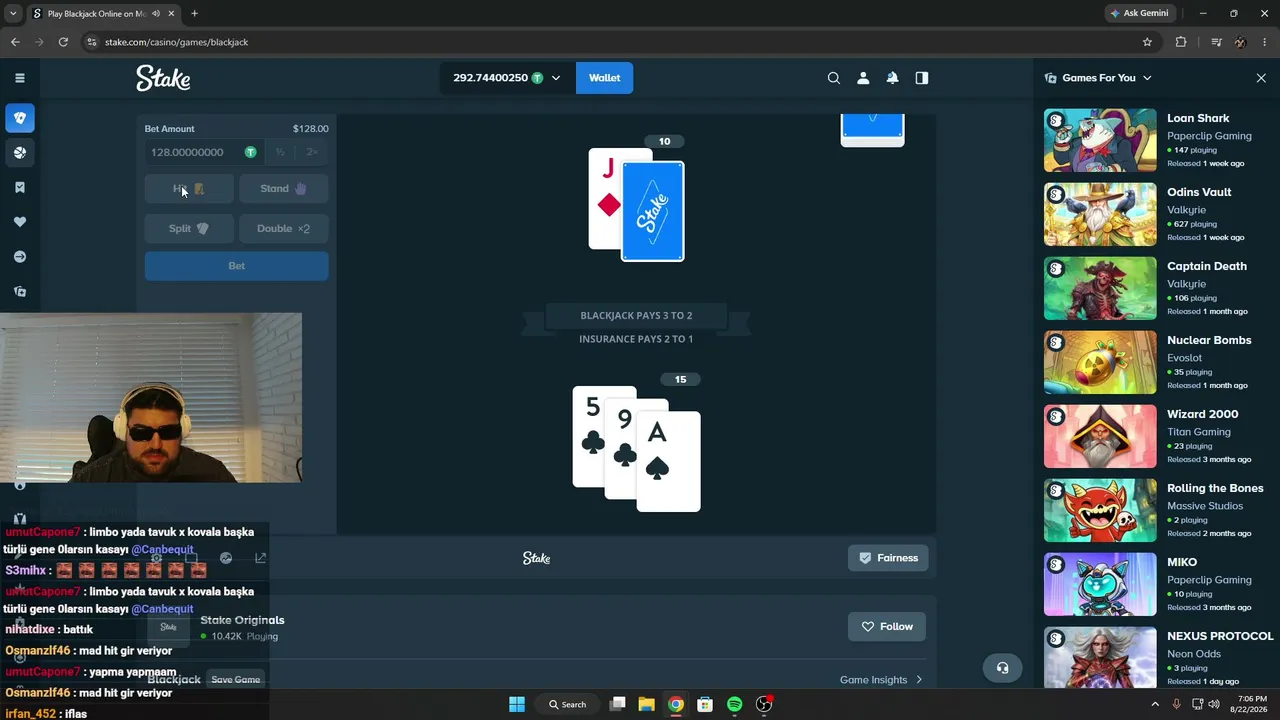Open Odins Vault game thumbnail
1280x720 pixels.
point(1100,214)
